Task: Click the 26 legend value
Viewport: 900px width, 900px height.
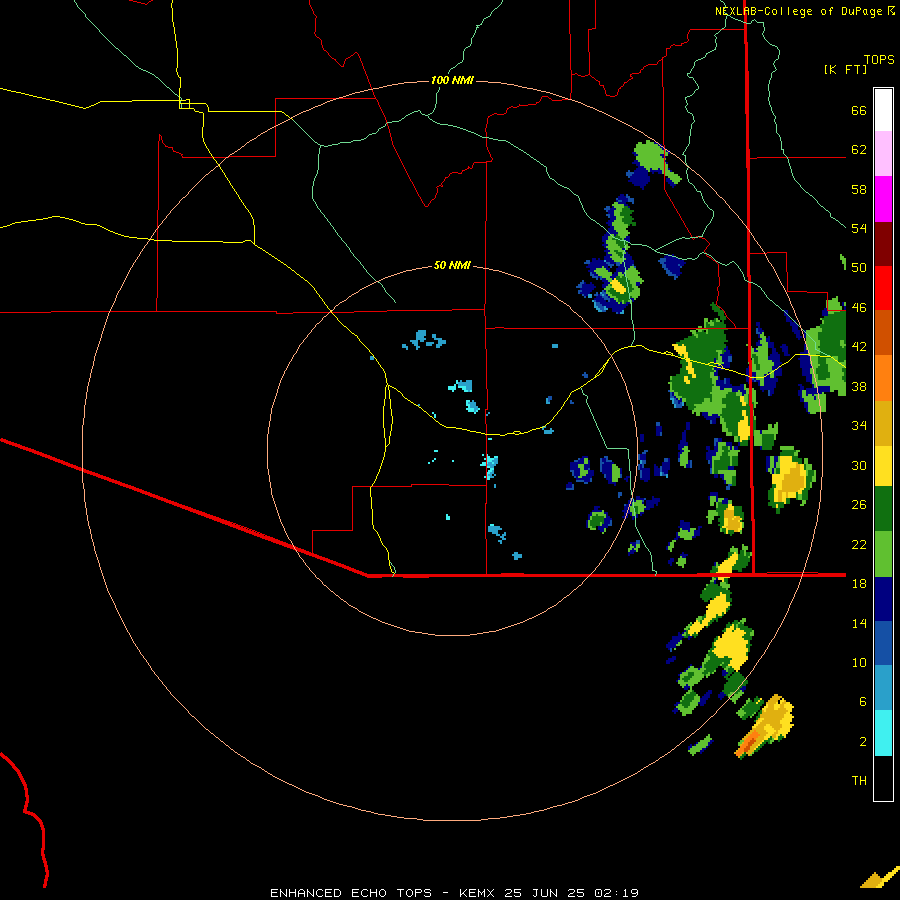Action: (859, 505)
